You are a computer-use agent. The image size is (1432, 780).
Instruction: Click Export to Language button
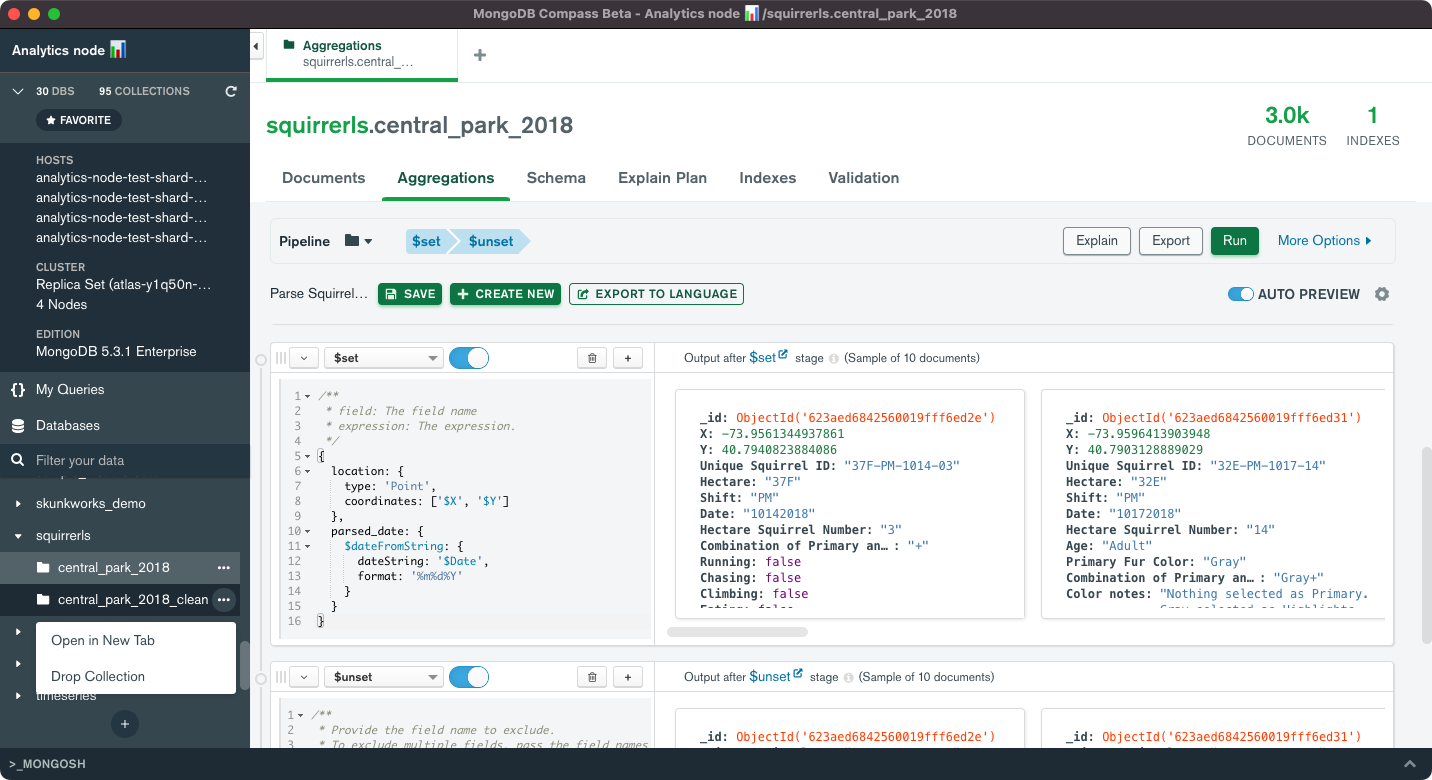[656, 294]
